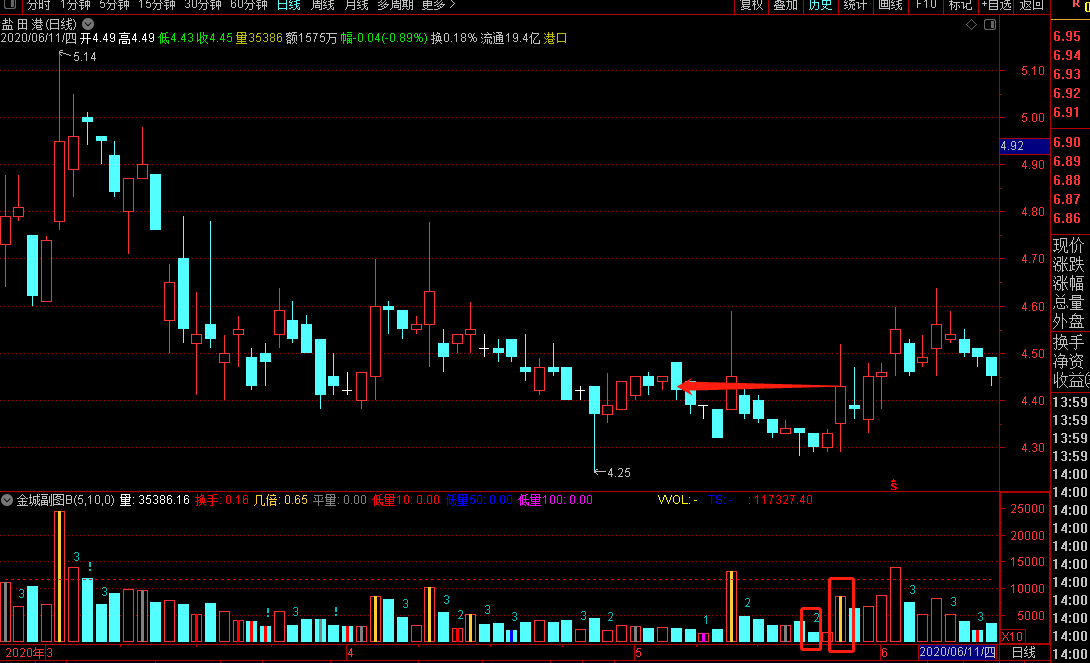Click the 涨跌 row in side panel
The height and width of the screenshot is (663, 1090).
tap(1068, 265)
